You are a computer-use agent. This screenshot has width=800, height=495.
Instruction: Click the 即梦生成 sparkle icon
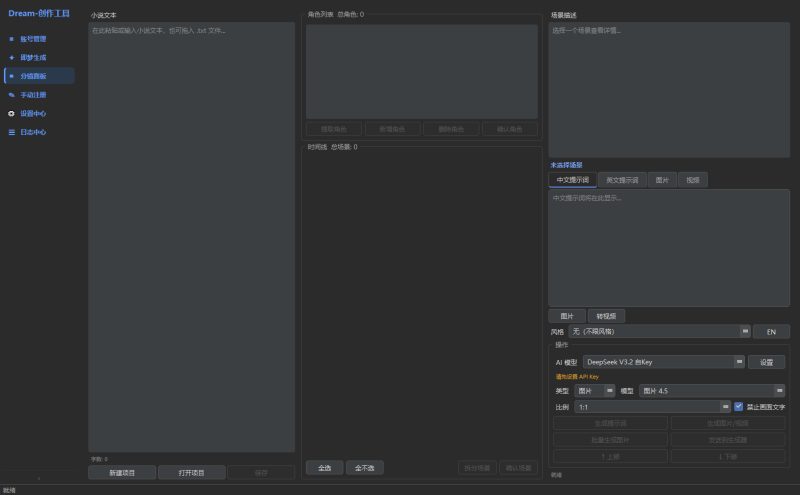point(12,57)
